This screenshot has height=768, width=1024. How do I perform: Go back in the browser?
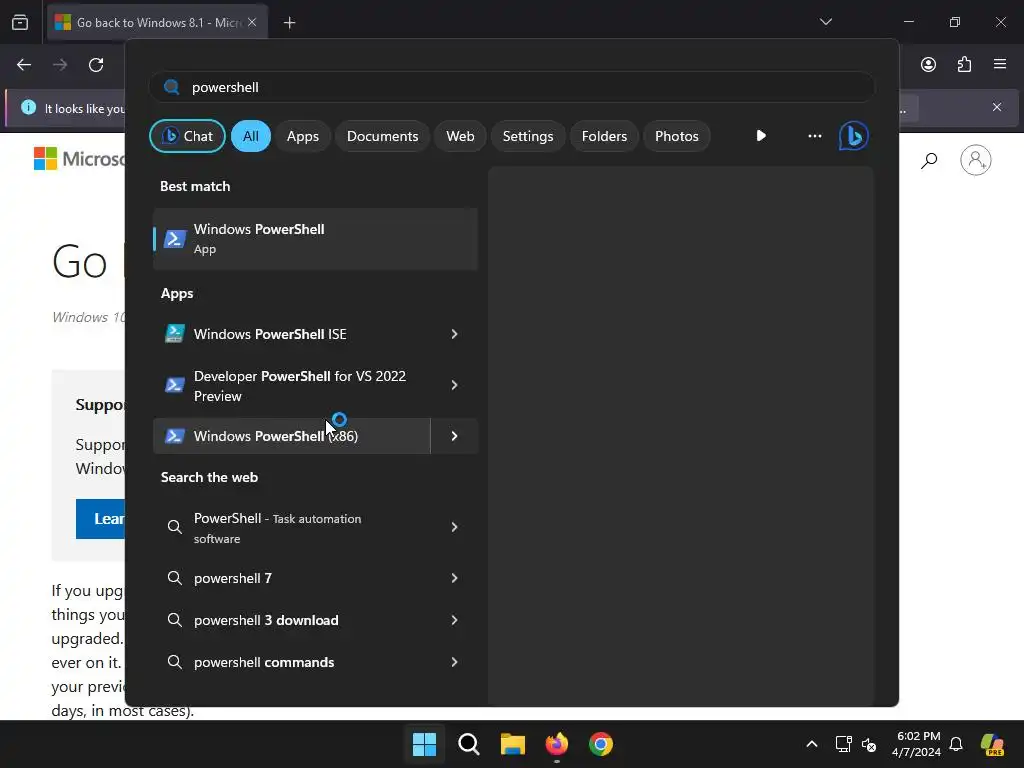[24, 65]
